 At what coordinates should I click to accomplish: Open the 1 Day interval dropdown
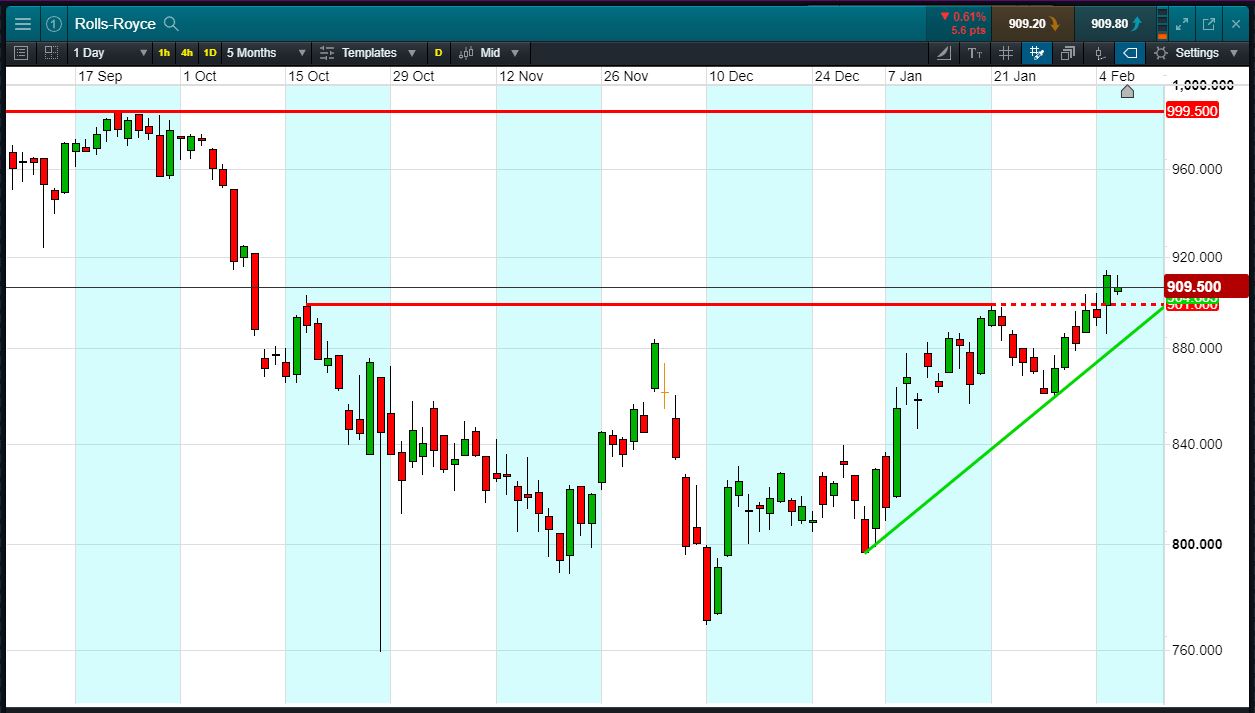click(109, 52)
